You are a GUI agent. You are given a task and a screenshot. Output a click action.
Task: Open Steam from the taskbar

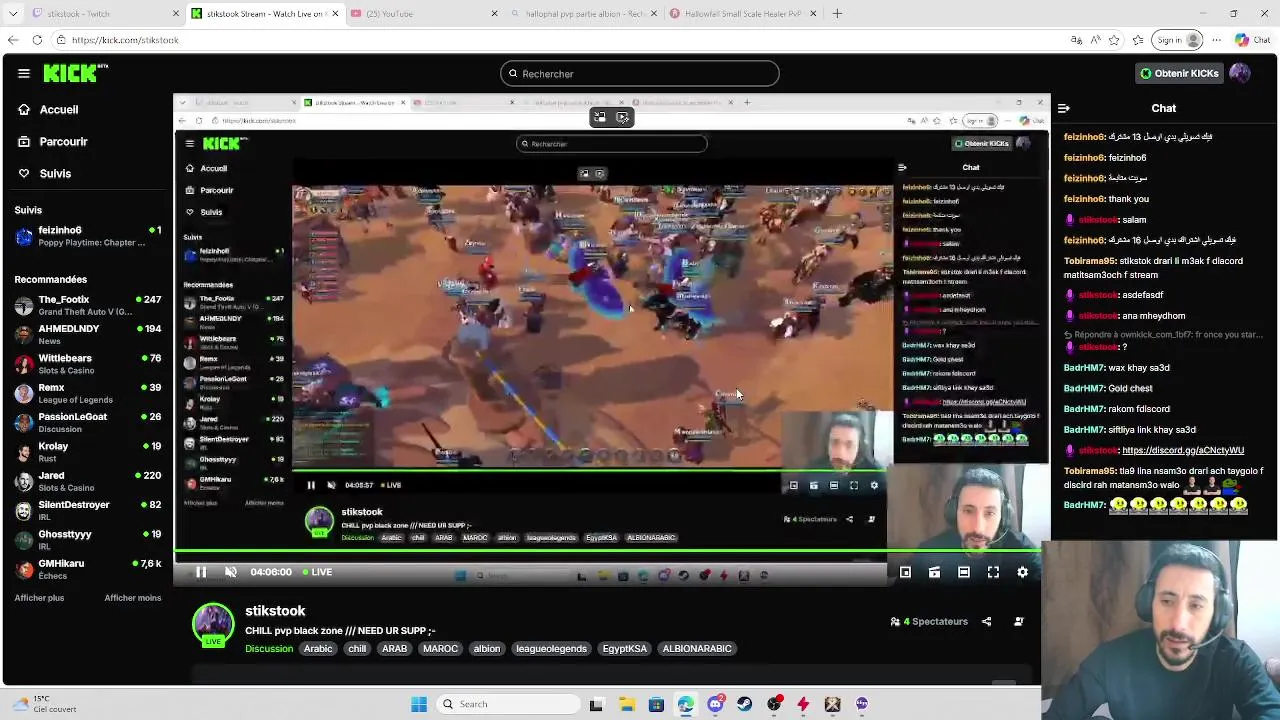point(745,704)
